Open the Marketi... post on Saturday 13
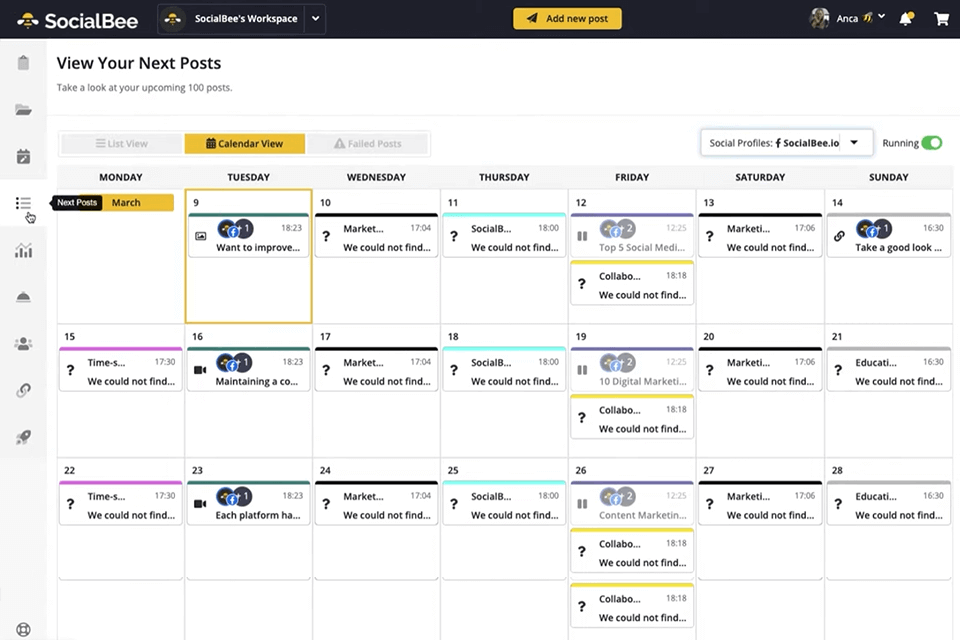 tap(760, 236)
